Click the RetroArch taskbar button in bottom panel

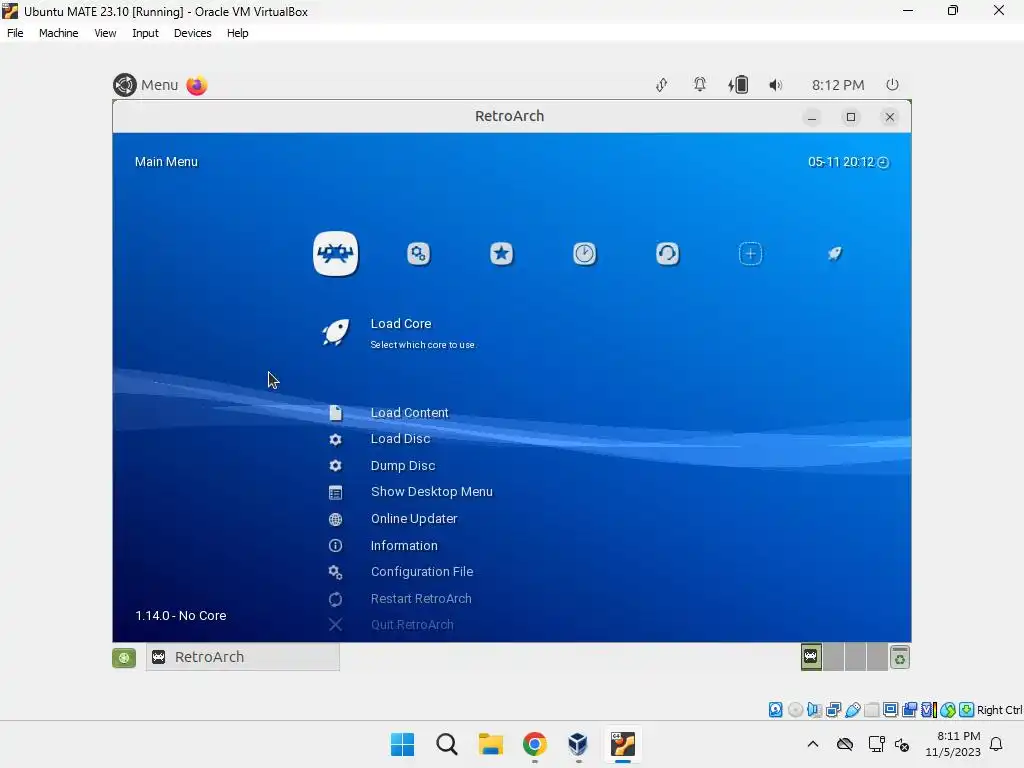click(242, 657)
